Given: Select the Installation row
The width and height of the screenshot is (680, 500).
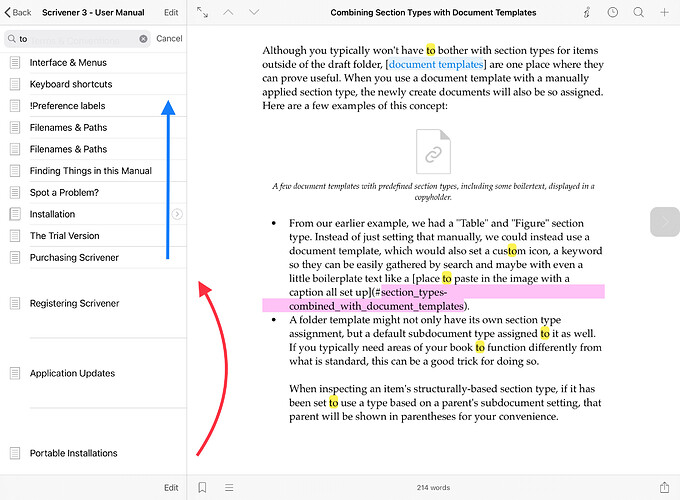Looking at the screenshot, I should (x=93, y=214).
